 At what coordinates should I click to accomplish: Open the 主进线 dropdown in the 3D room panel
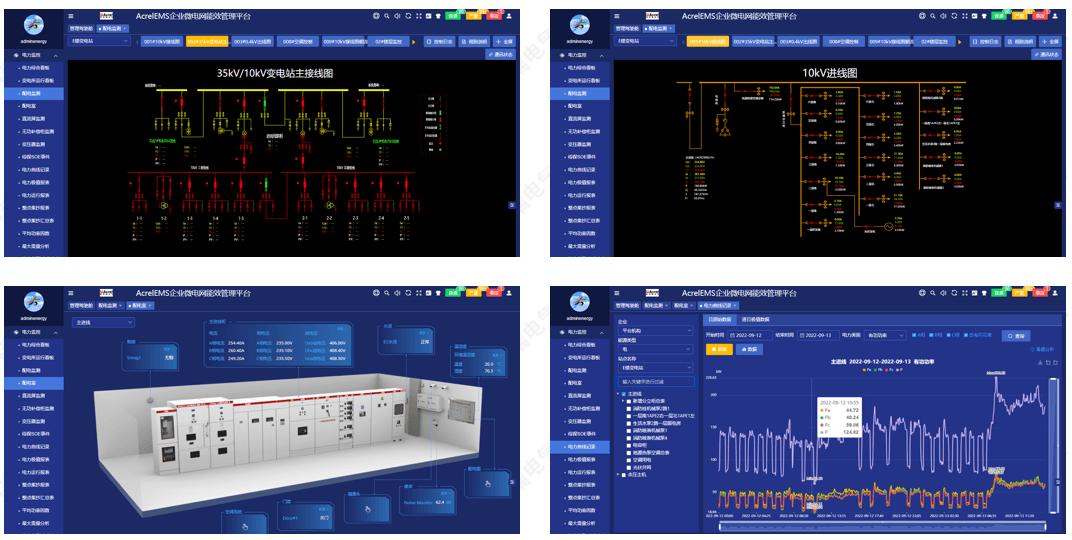(x=102, y=322)
